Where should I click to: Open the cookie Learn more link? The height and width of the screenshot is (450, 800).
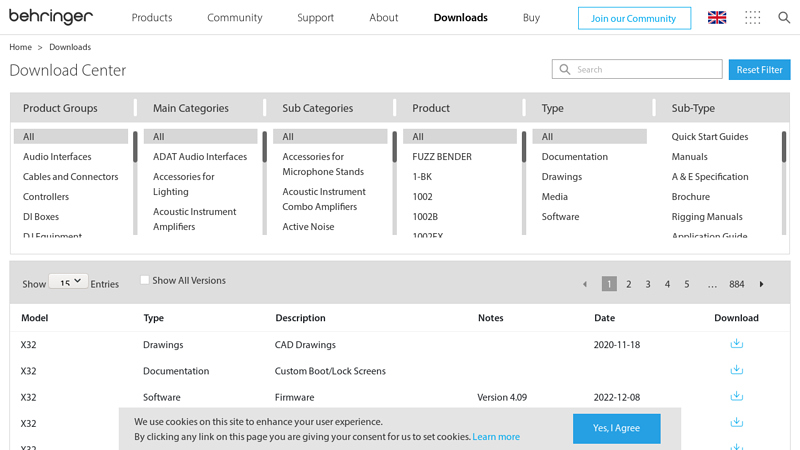(496, 437)
